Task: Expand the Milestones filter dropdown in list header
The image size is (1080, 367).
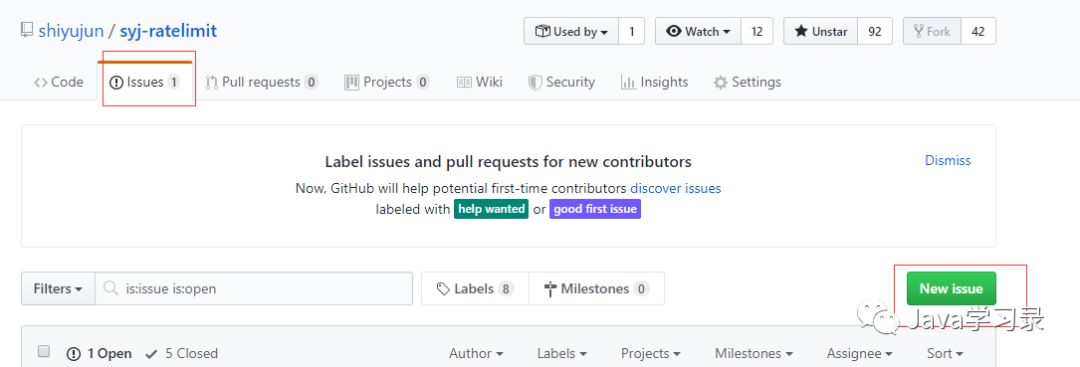Action: (754, 353)
